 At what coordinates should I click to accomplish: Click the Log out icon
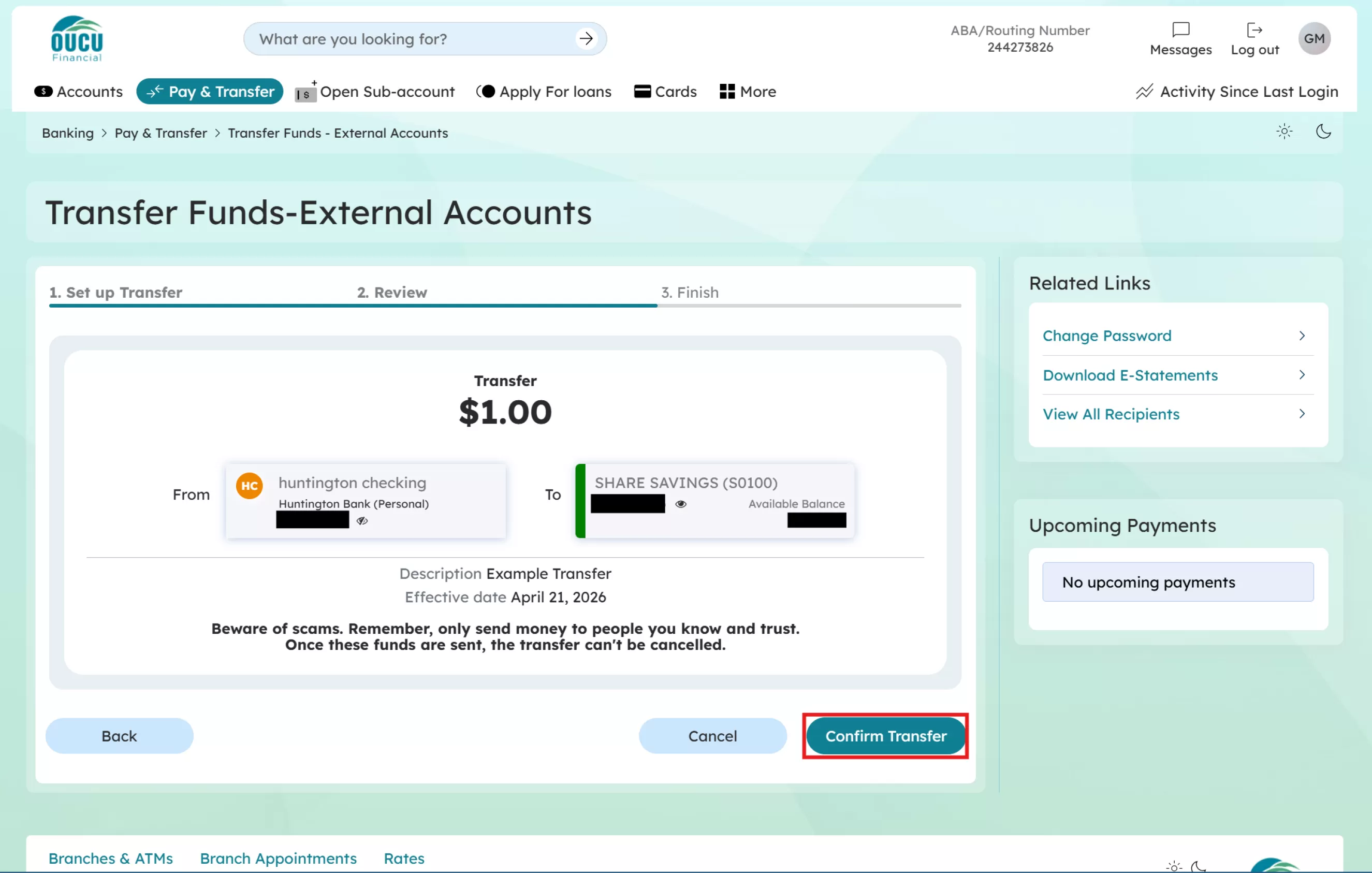pos(1254,30)
